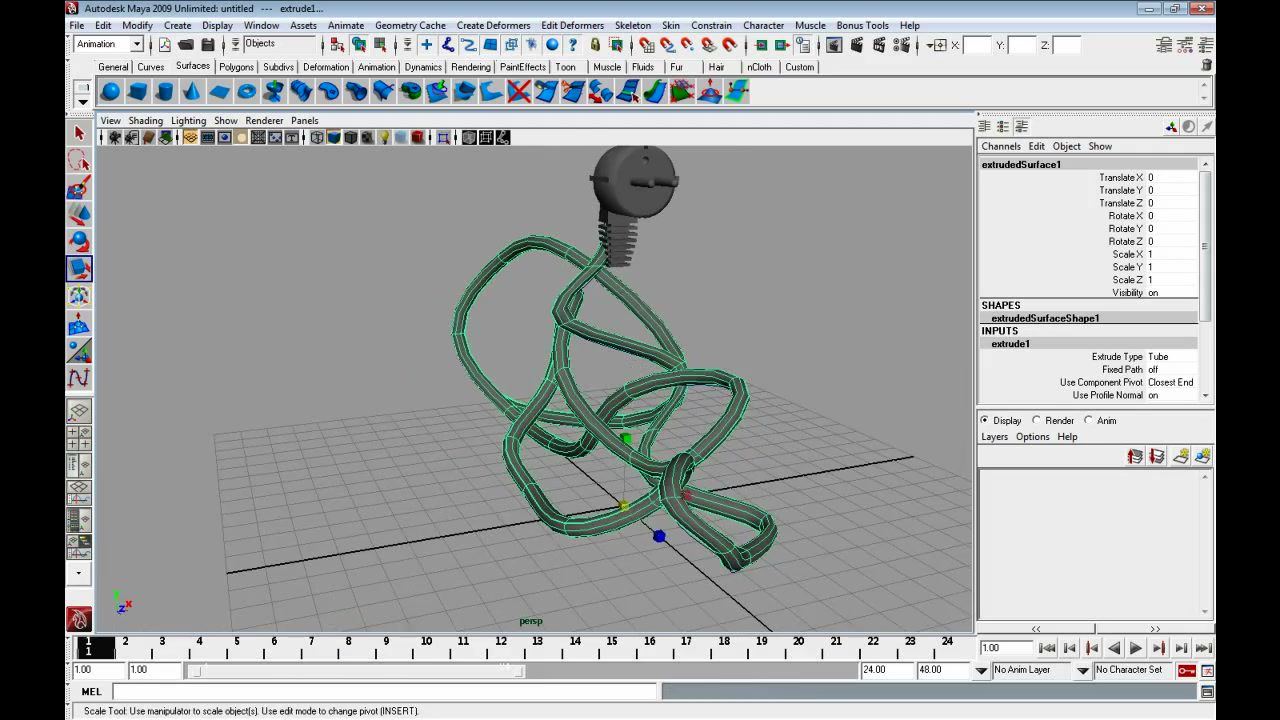Choose the Select tool arrow in toolbox
Screen dimensions: 1280x720
[79, 133]
